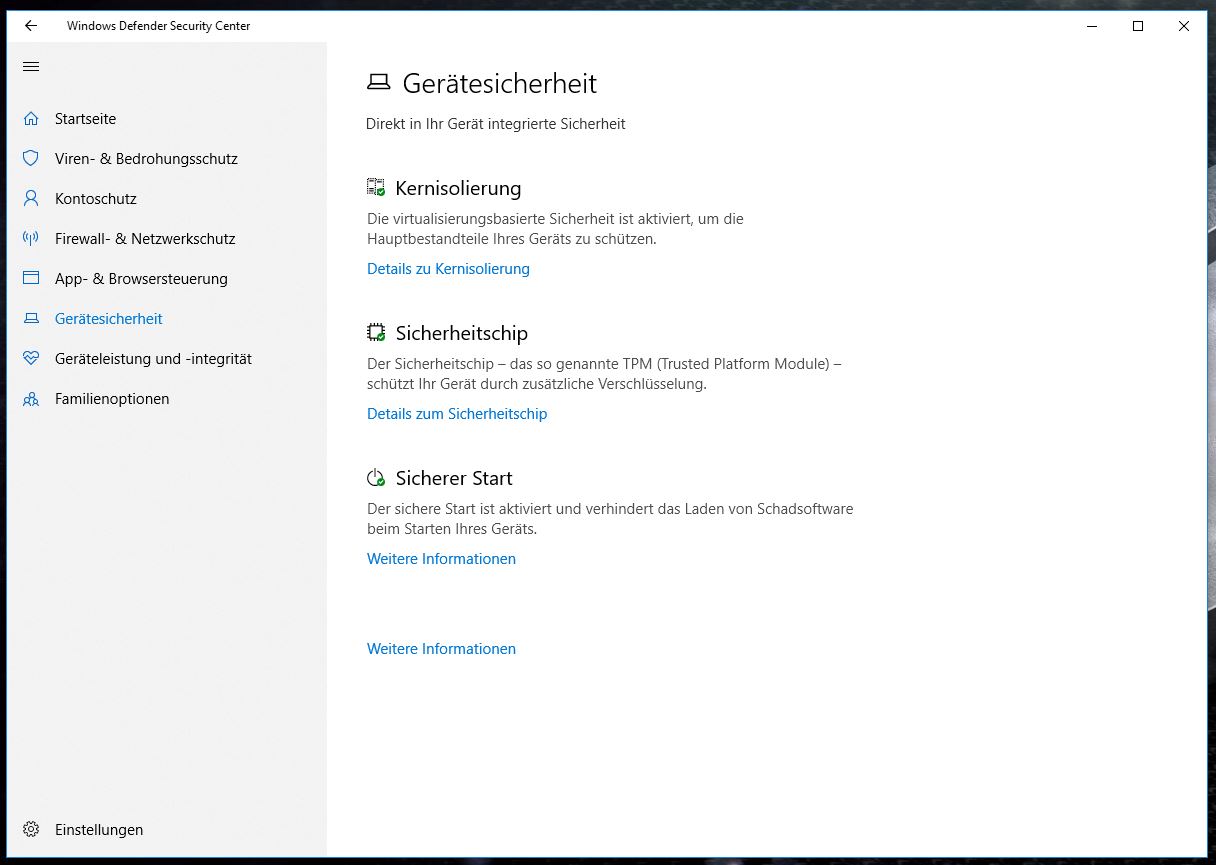
Task: Click the Startseite home icon
Action: pyautogui.click(x=31, y=119)
